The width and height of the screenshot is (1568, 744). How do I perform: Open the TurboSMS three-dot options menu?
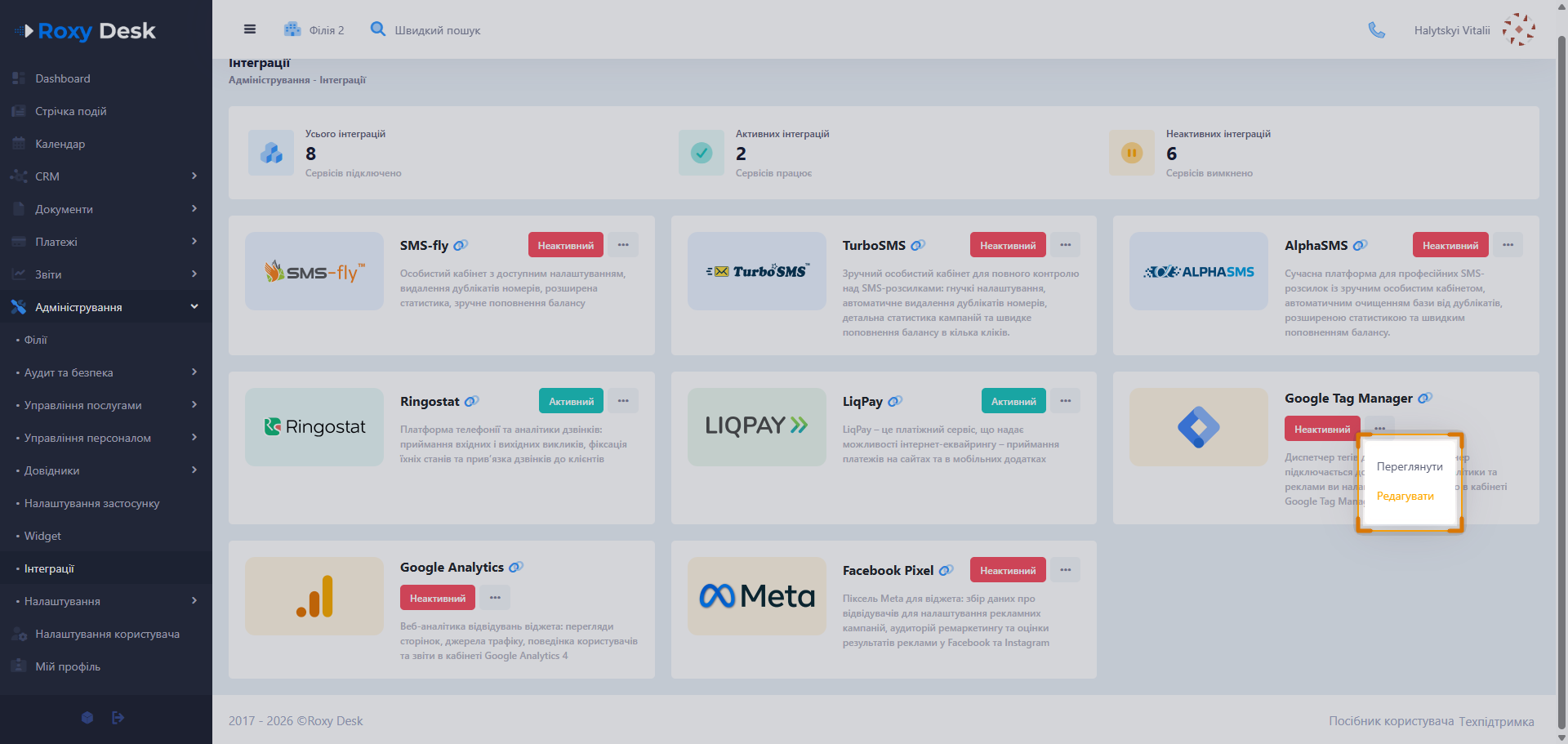(x=1066, y=245)
